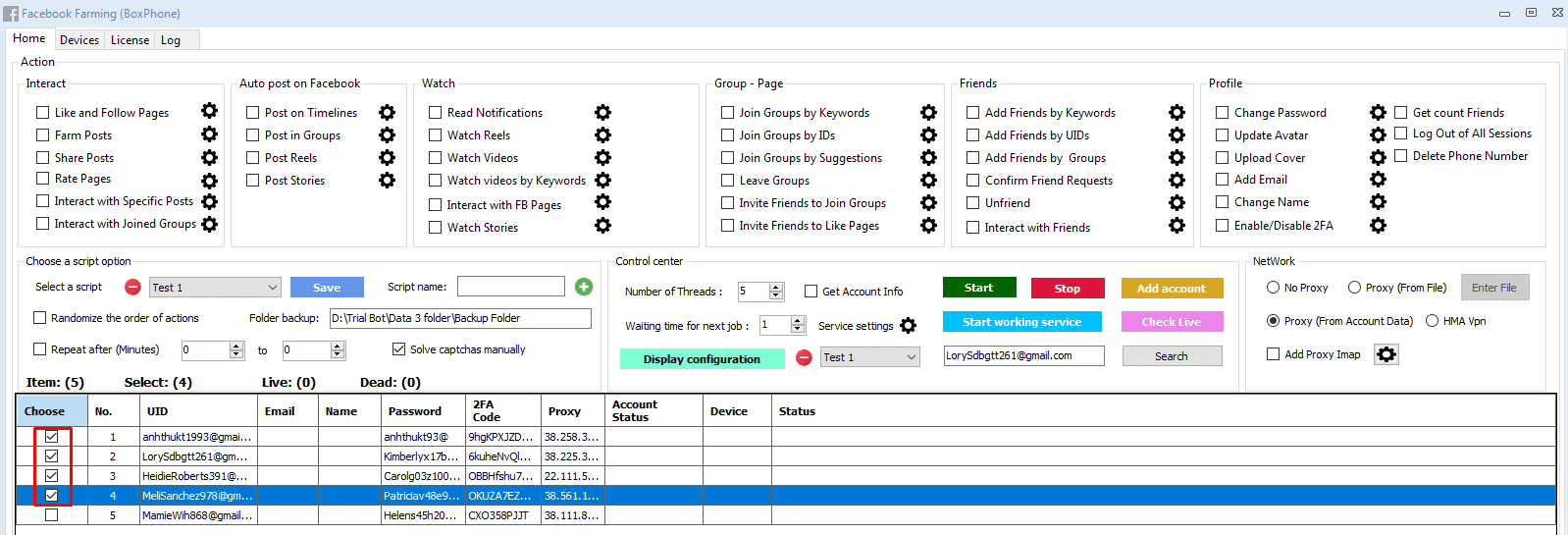Click the Search button
1568x535 pixels.
[x=1171, y=355]
